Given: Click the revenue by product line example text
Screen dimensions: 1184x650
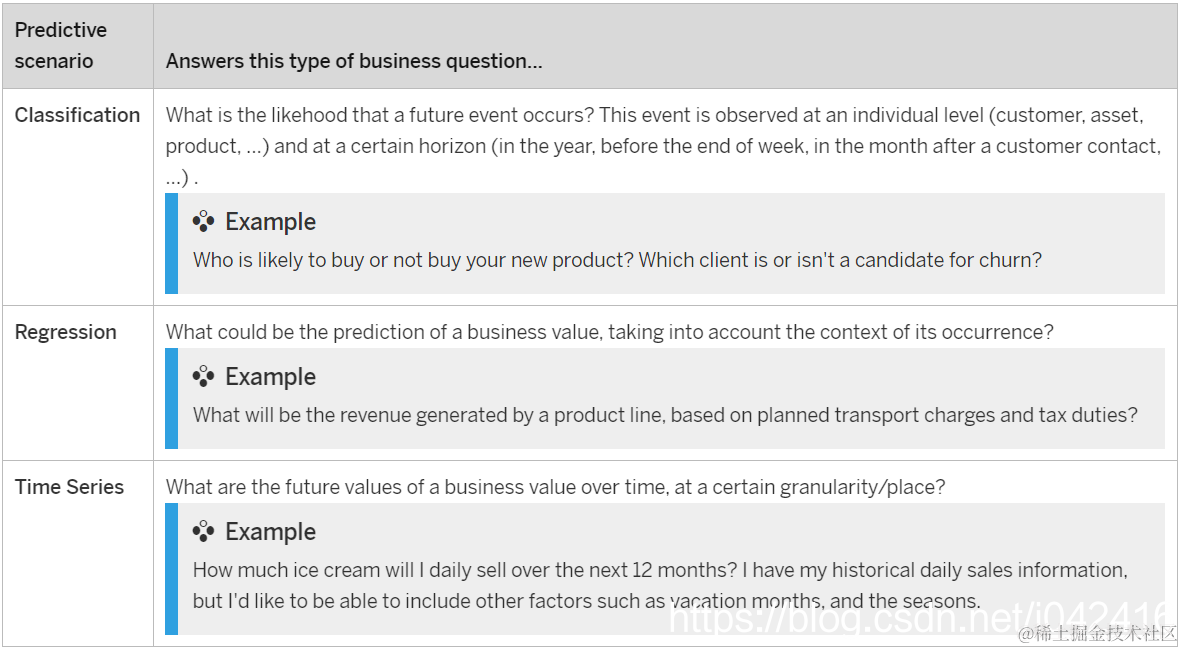Looking at the screenshot, I should pyautogui.click(x=665, y=414).
